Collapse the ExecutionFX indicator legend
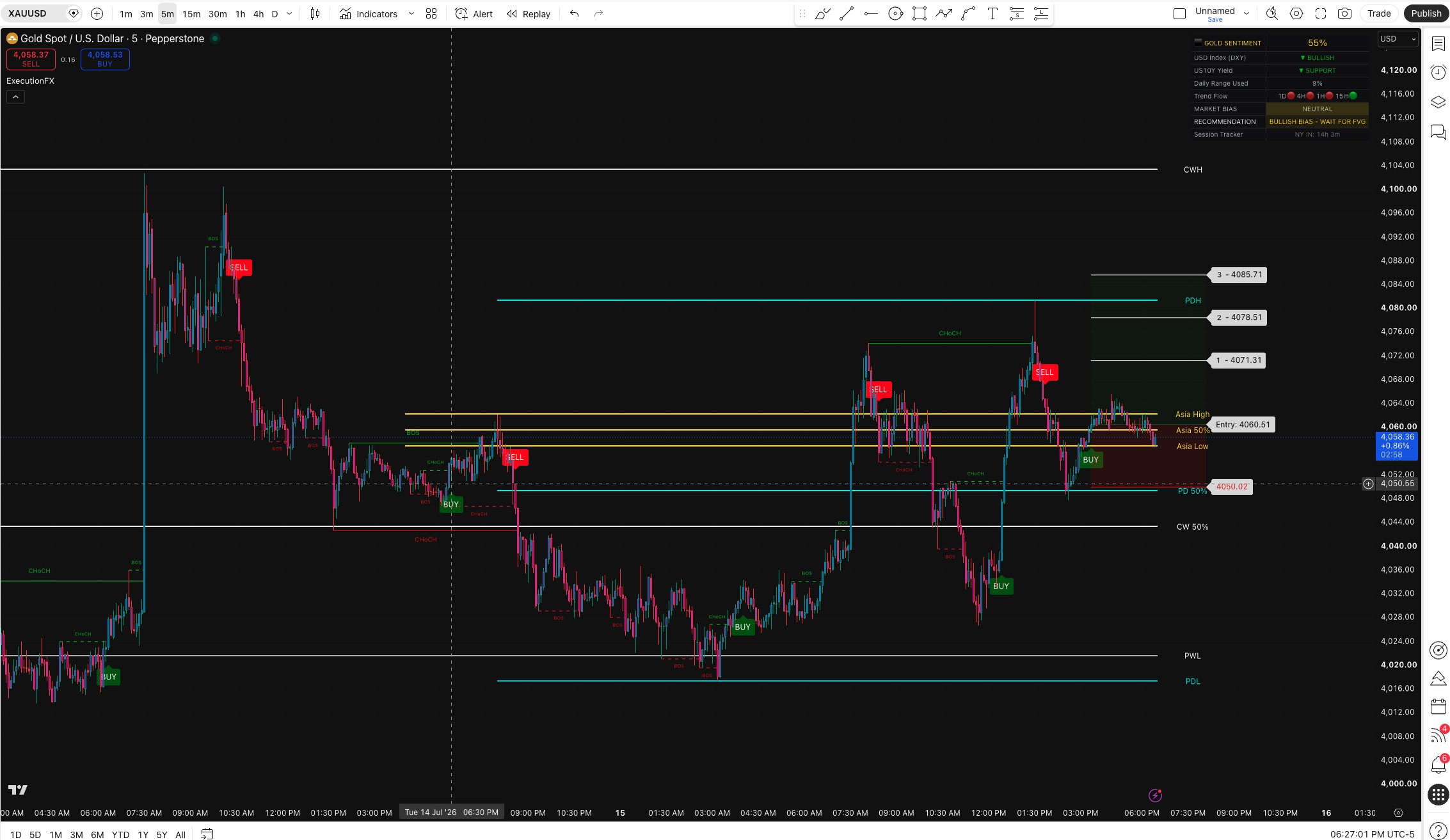Viewport: 1450px width, 840px height. click(15, 97)
